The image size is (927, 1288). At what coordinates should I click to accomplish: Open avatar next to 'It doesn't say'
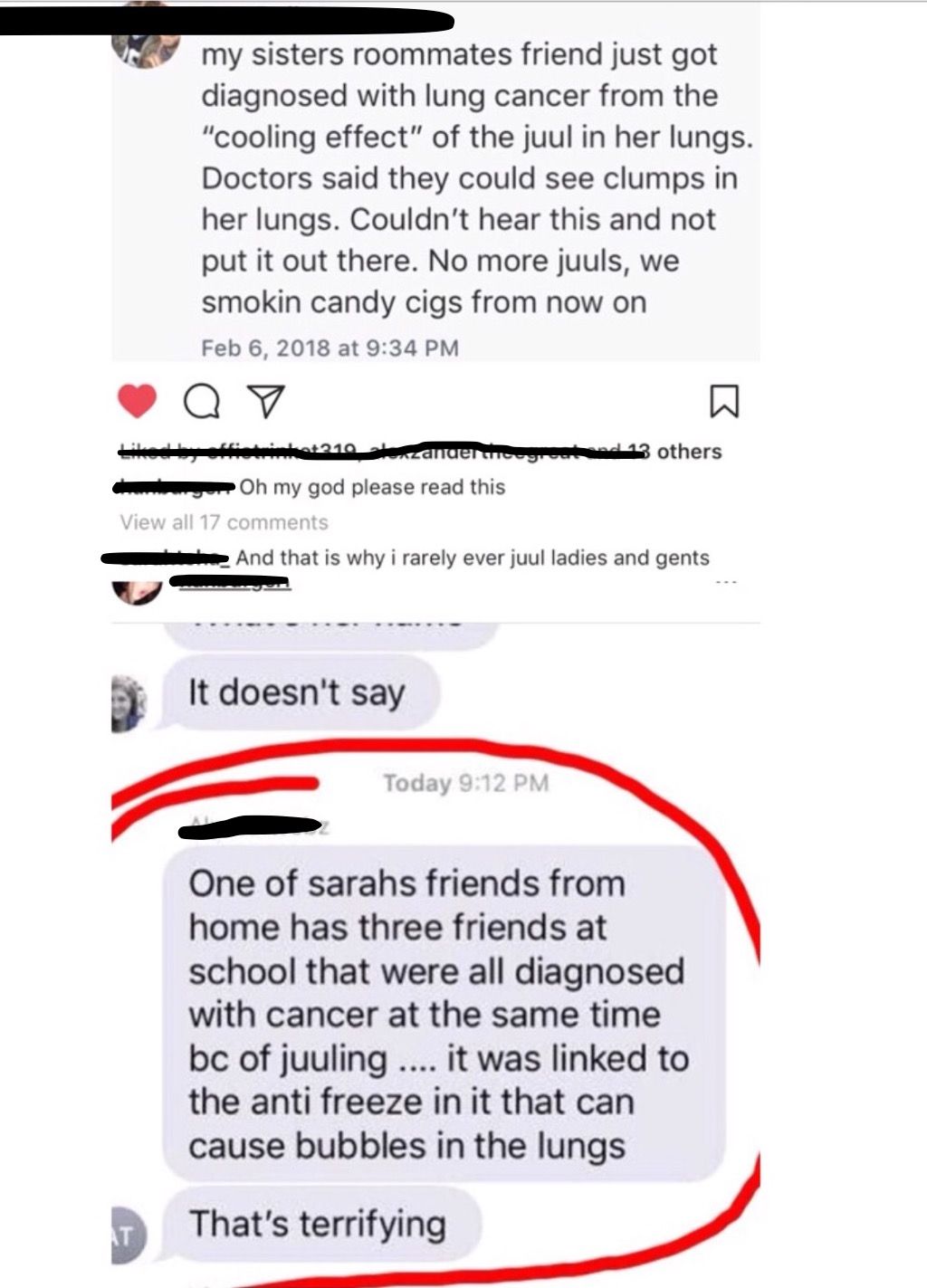[129, 703]
